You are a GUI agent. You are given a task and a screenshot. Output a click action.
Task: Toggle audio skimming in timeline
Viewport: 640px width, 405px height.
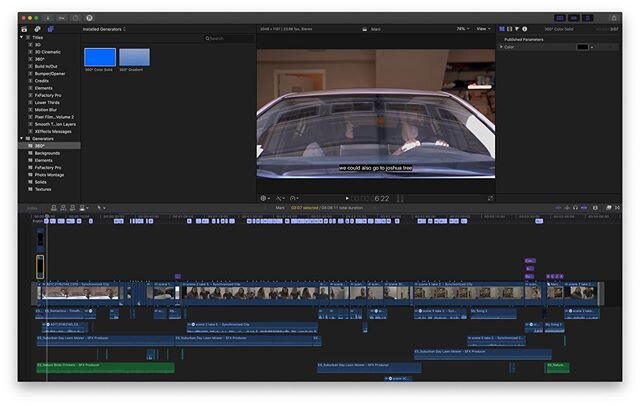point(567,208)
